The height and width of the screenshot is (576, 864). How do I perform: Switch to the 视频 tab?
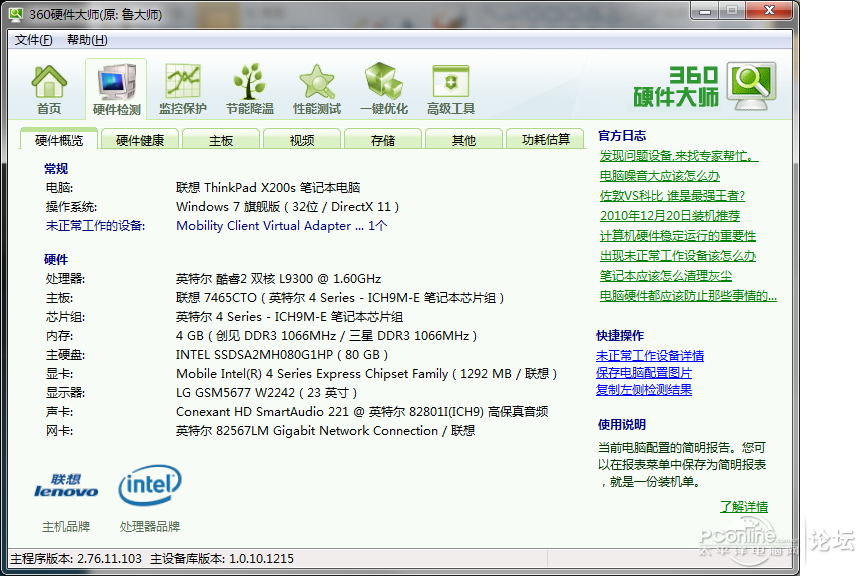coord(302,140)
